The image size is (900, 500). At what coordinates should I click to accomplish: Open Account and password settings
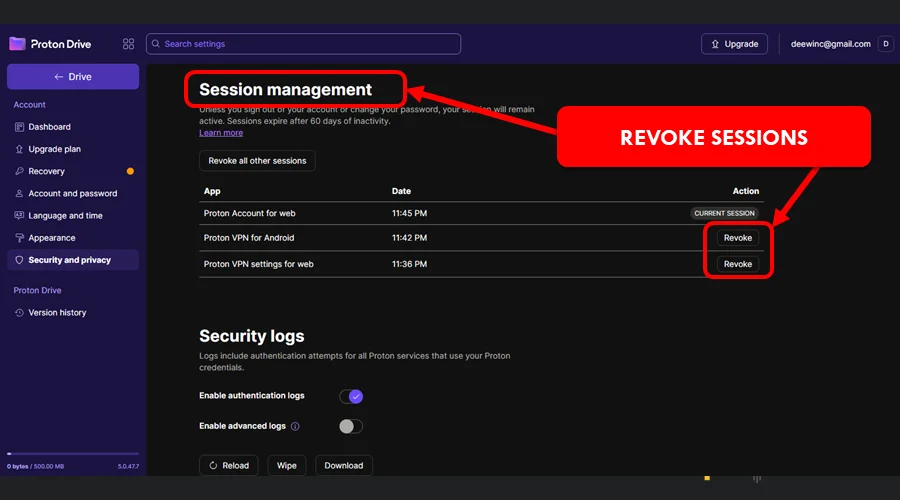pyautogui.click(x=73, y=193)
